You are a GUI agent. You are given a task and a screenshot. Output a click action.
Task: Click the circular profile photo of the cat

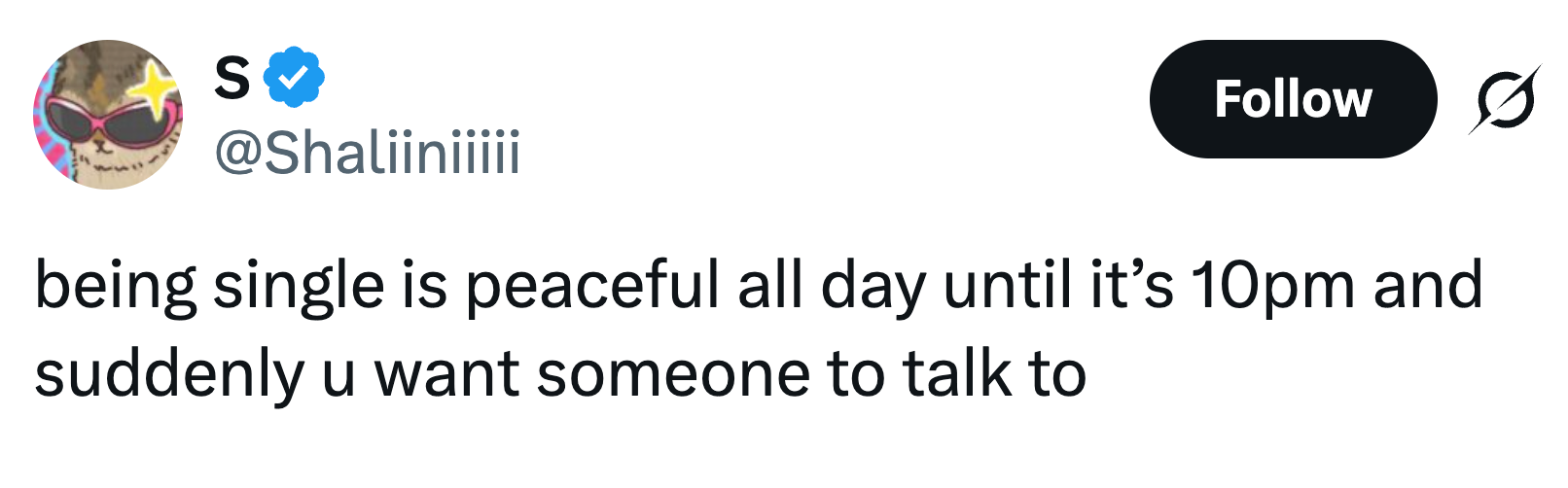[107, 115]
